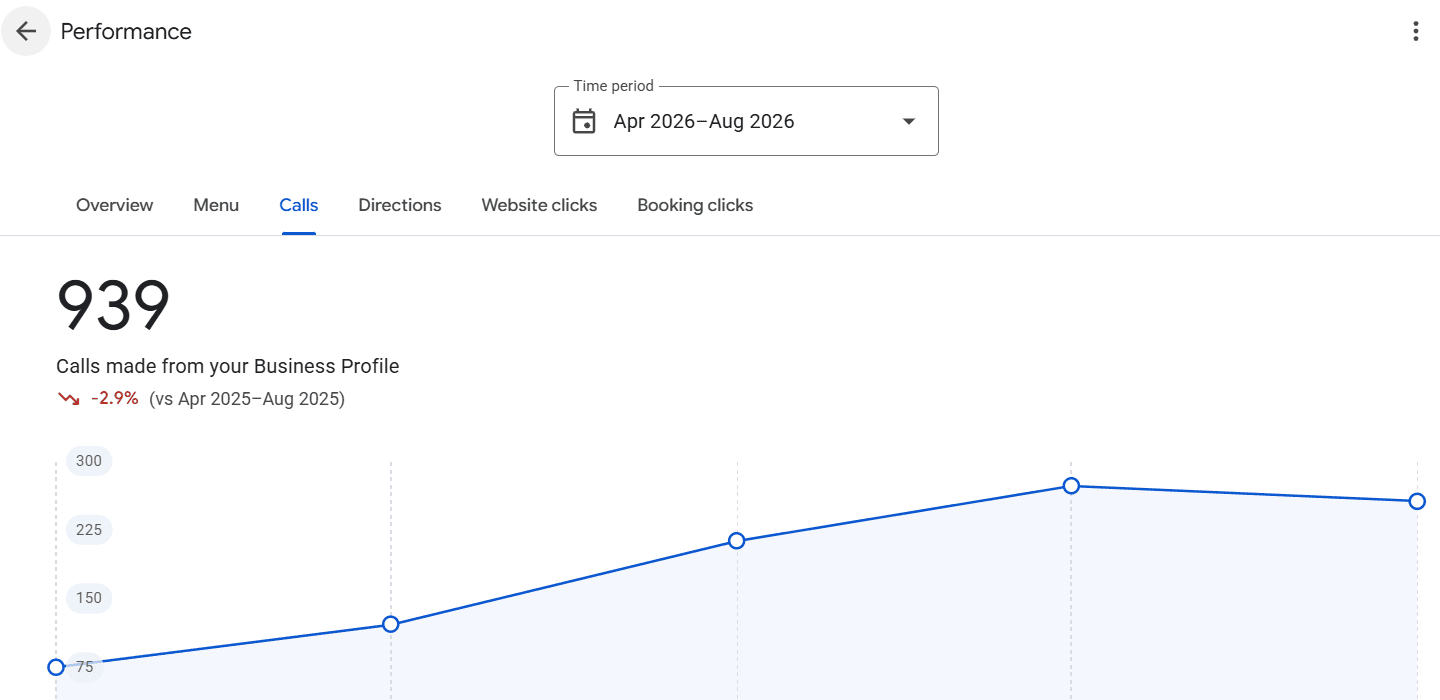Click the '(vs Apr 2025–Aug 2025)' comparison text

[x=247, y=399]
